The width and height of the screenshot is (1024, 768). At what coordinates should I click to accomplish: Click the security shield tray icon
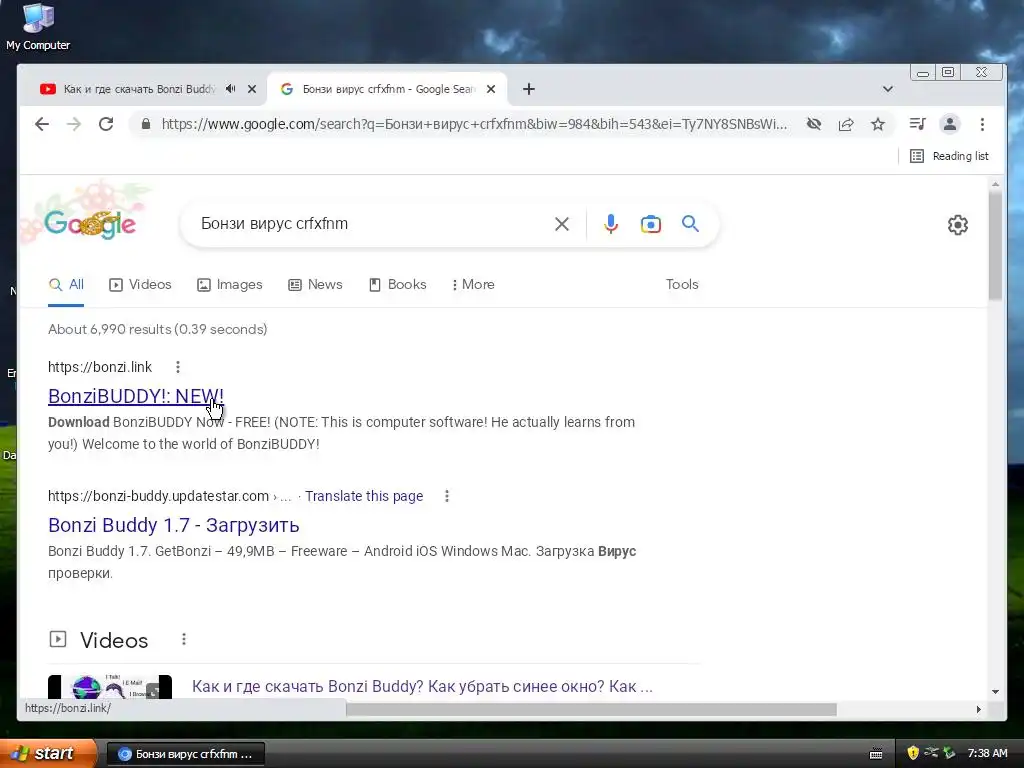[913, 753]
